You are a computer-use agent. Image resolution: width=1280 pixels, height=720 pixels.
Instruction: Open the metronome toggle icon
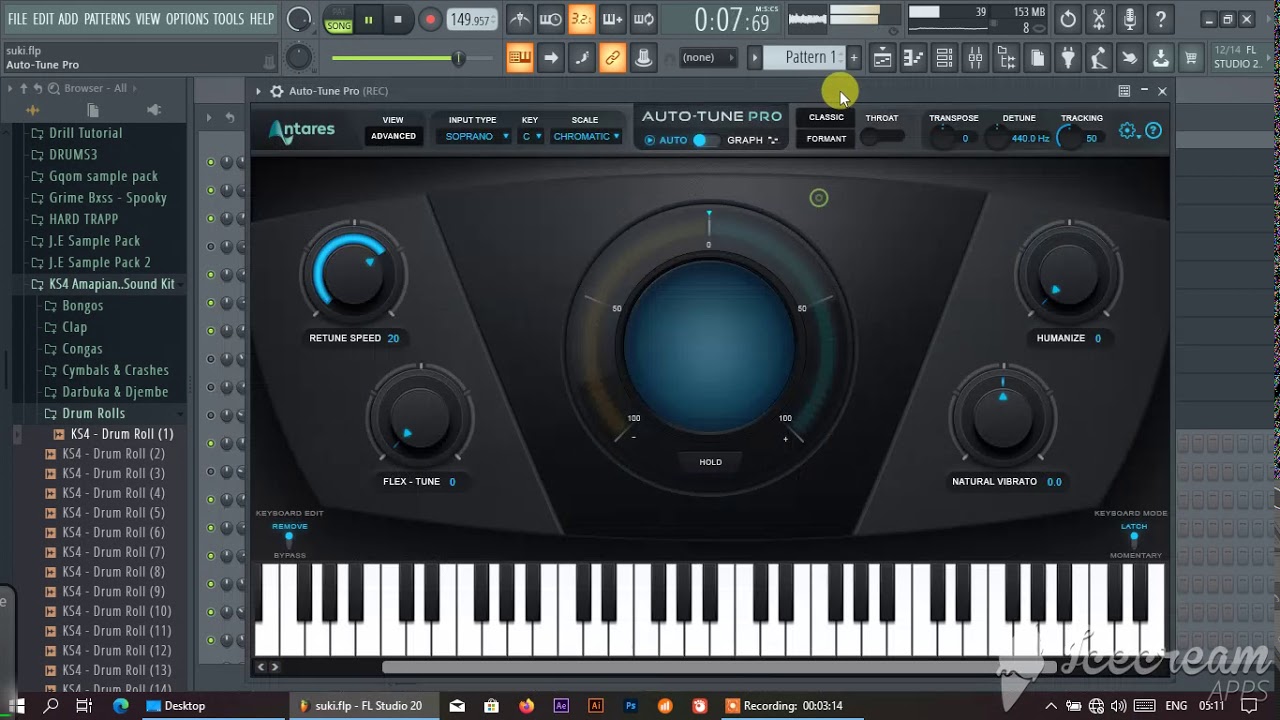tap(519, 19)
